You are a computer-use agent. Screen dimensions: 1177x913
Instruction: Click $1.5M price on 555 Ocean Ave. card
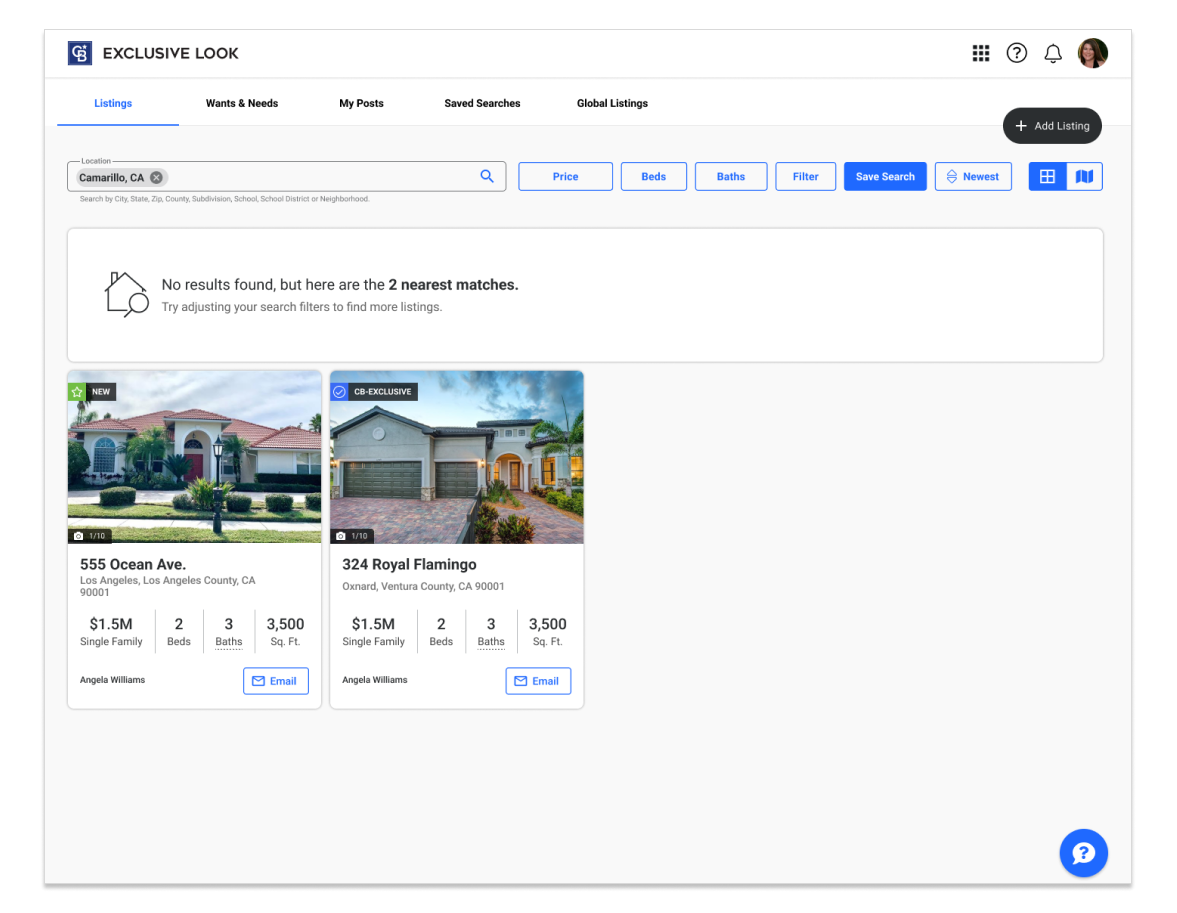(111, 624)
